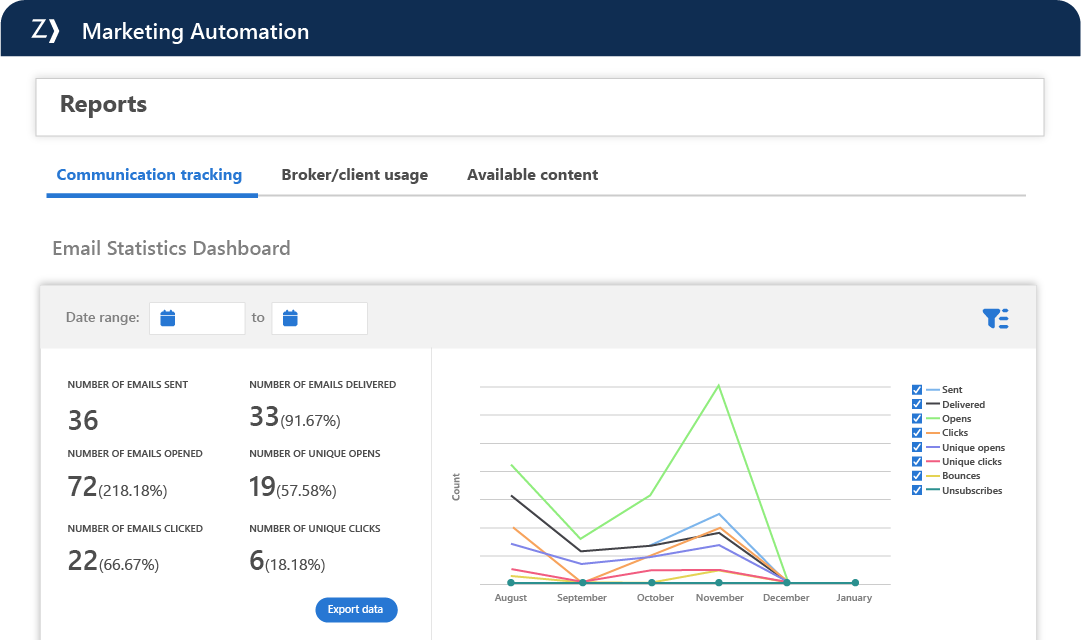
Task: Click the Export data button
Action: pyautogui.click(x=356, y=610)
